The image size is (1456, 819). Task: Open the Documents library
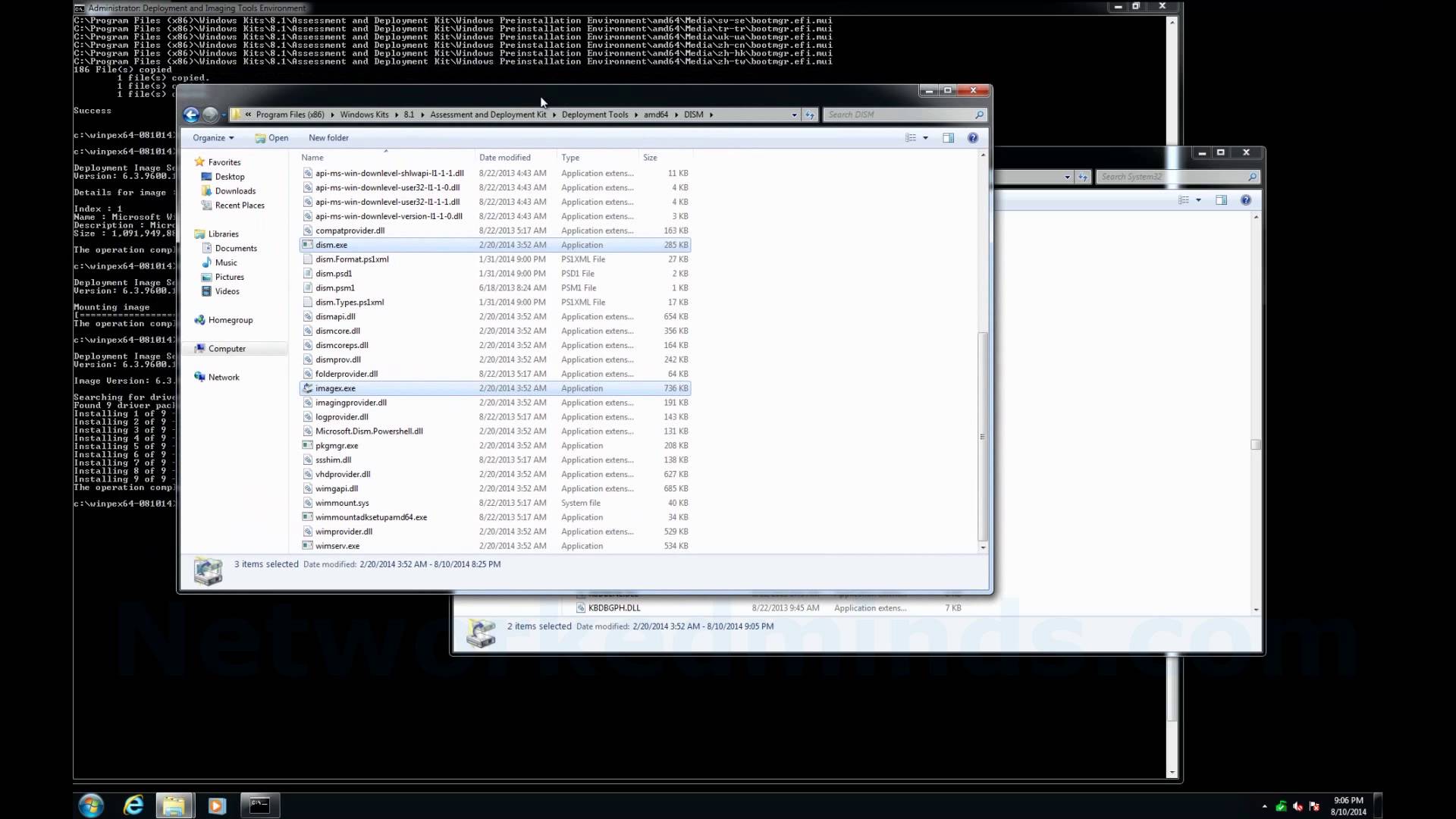(236, 248)
